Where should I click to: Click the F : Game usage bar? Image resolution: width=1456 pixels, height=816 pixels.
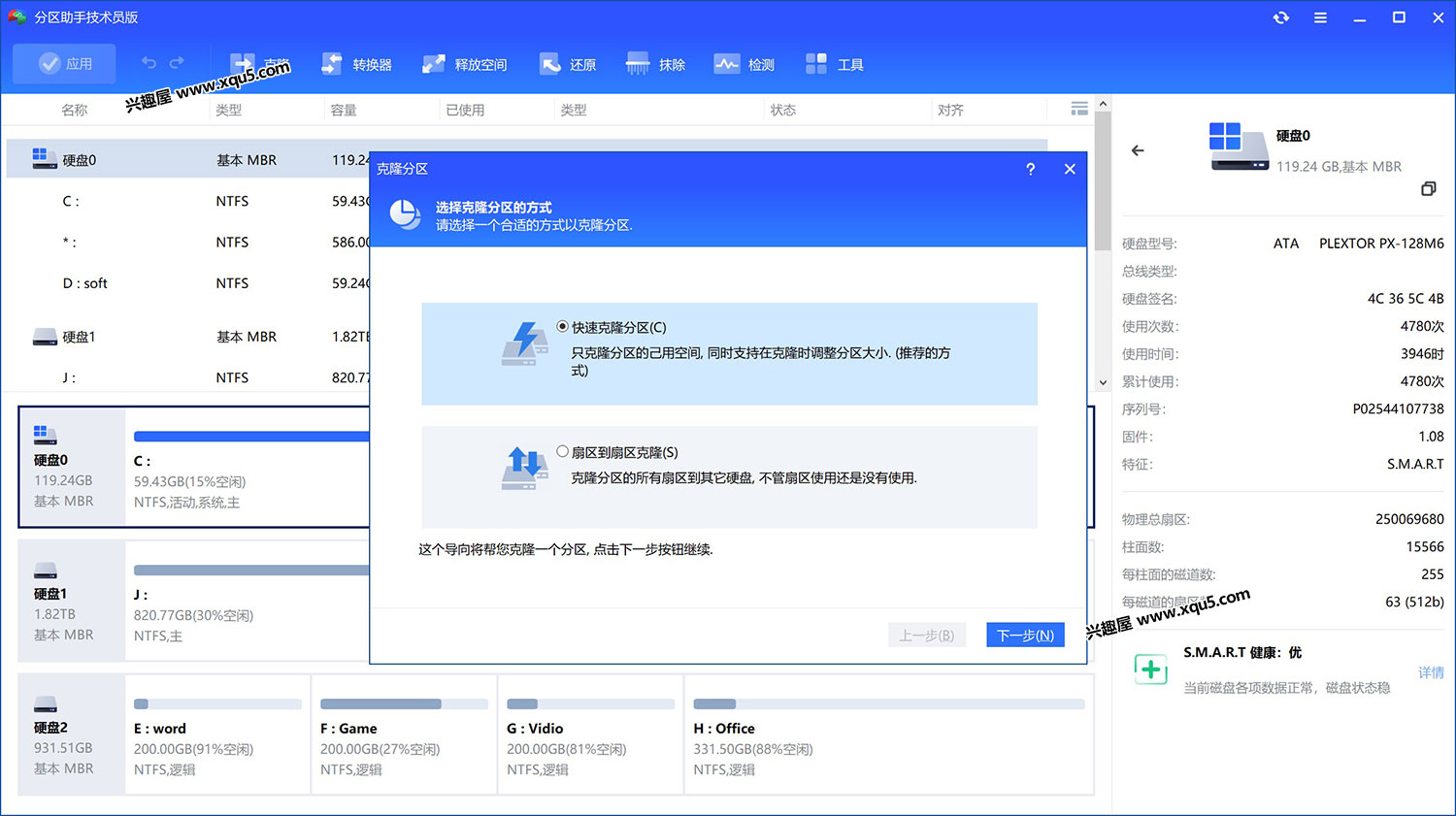pos(404,703)
